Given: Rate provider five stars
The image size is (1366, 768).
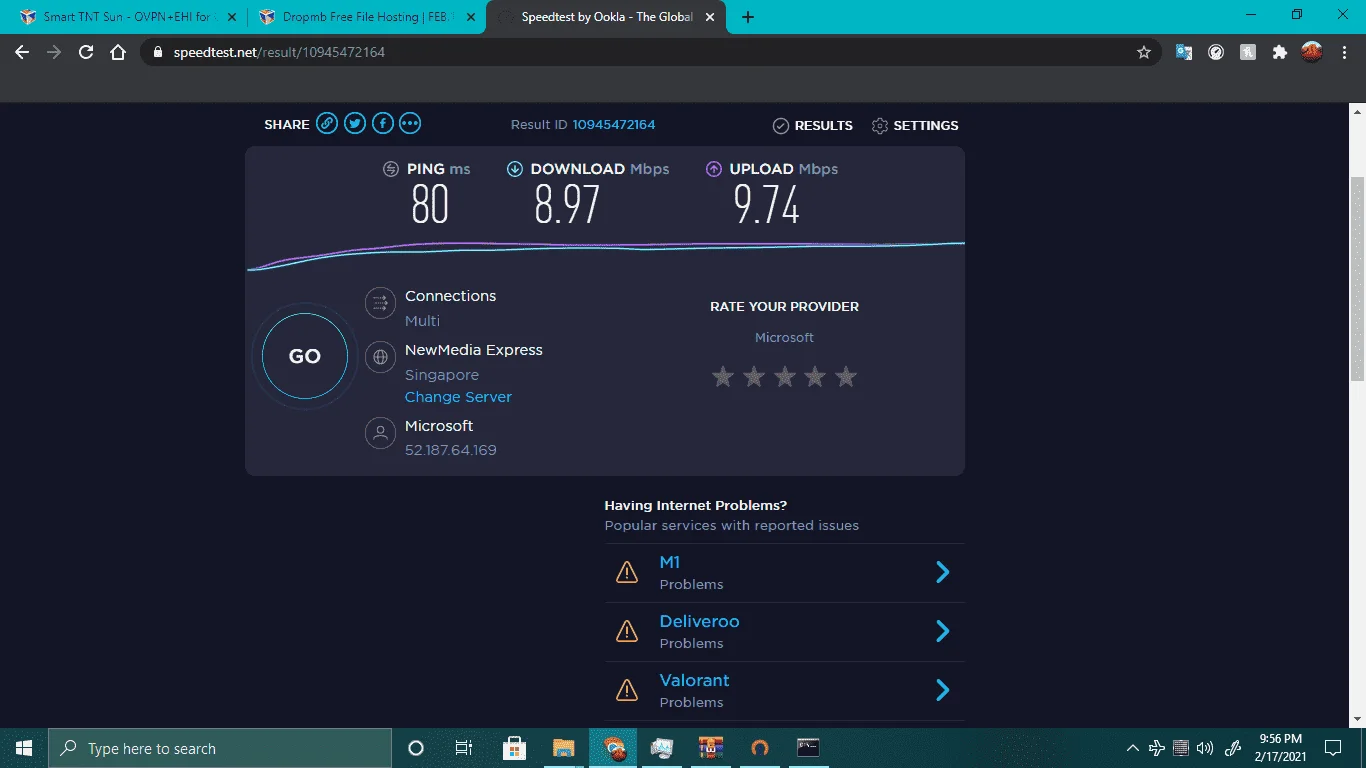Looking at the screenshot, I should coord(846,377).
